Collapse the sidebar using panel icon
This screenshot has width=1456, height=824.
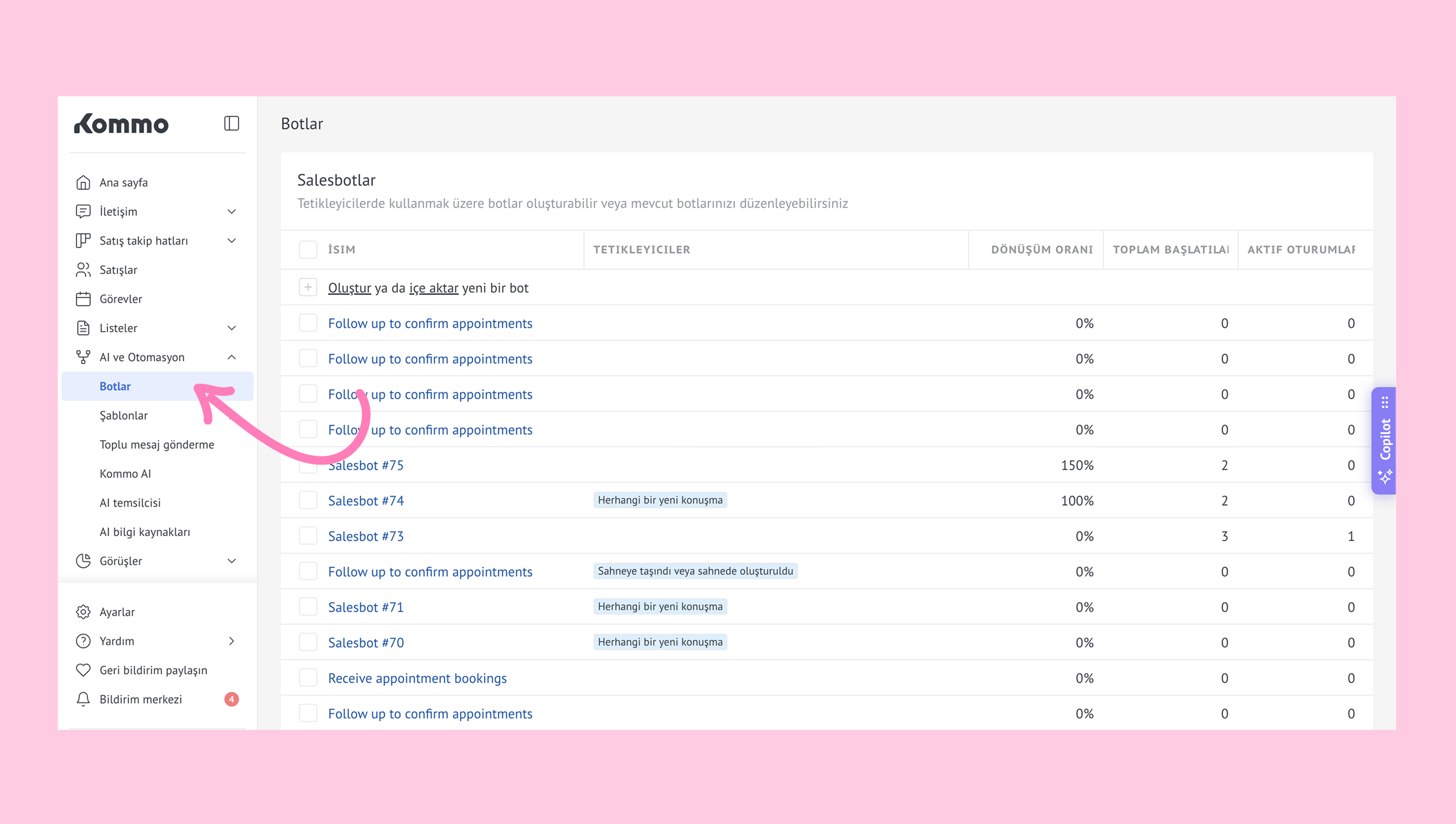tap(231, 124)
